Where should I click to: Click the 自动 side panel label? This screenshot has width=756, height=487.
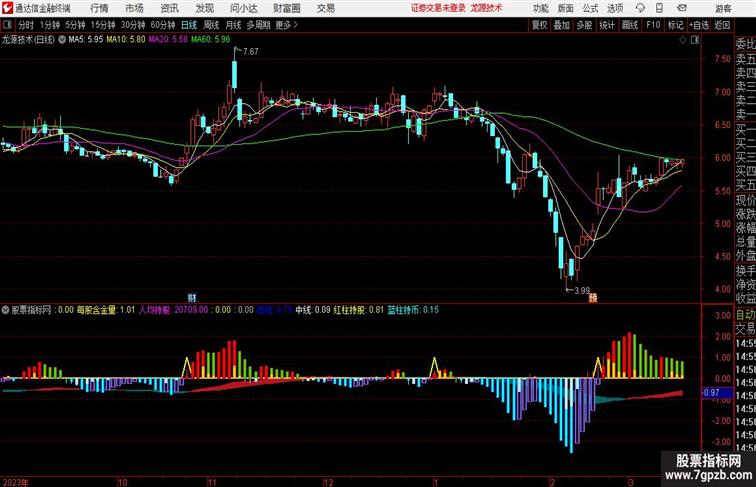coord(745,315)
